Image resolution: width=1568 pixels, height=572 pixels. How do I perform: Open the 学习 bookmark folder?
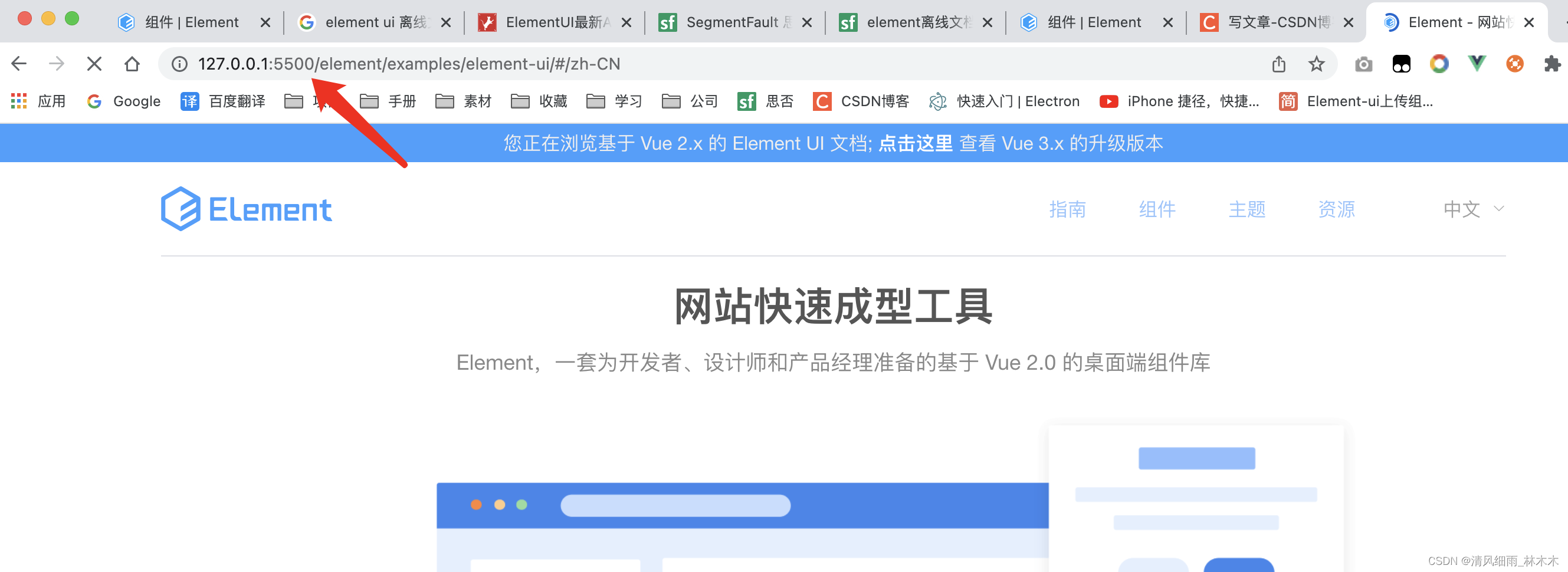point(614,101)
